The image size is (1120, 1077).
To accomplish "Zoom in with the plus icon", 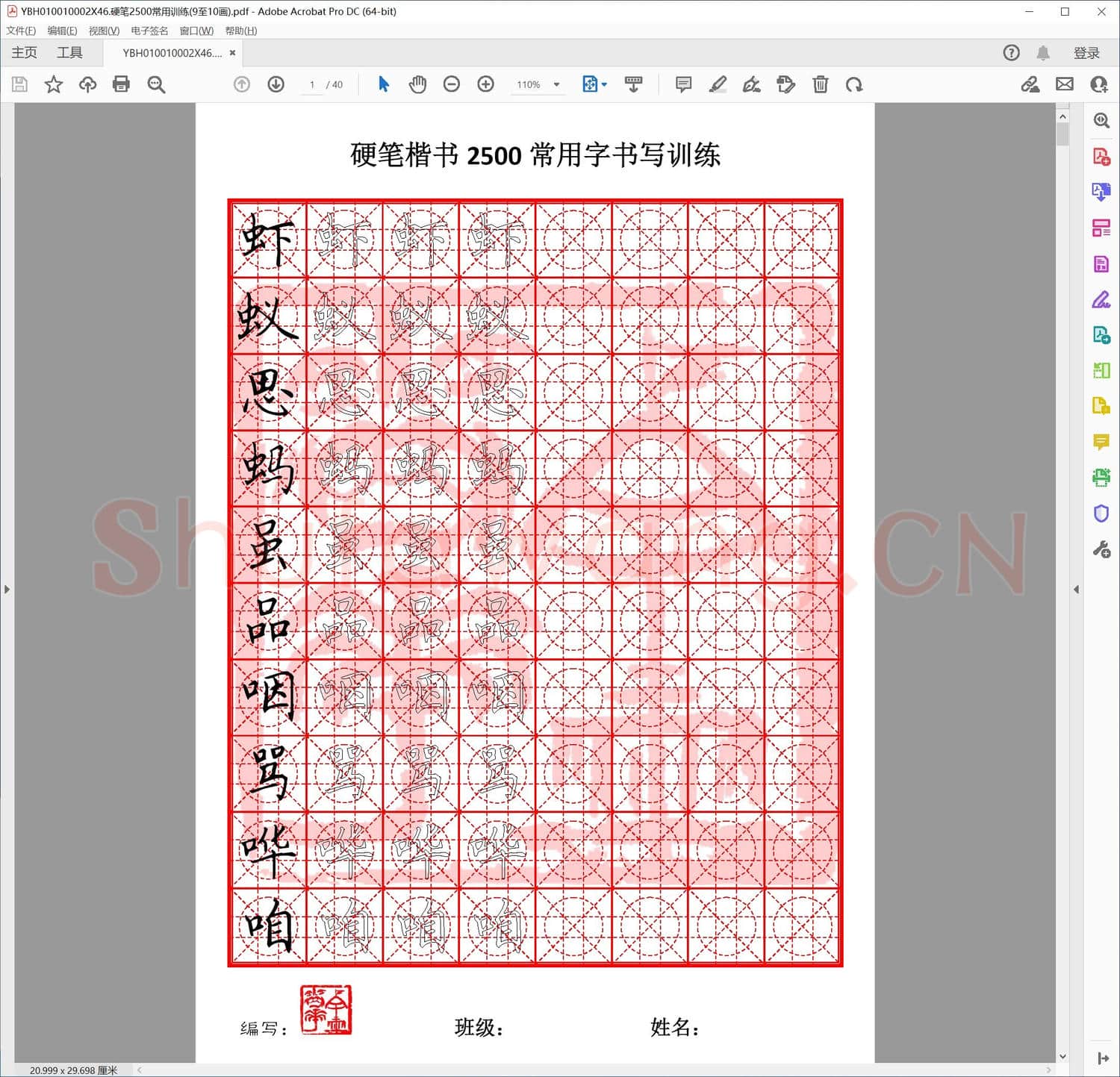I will 486,84.
